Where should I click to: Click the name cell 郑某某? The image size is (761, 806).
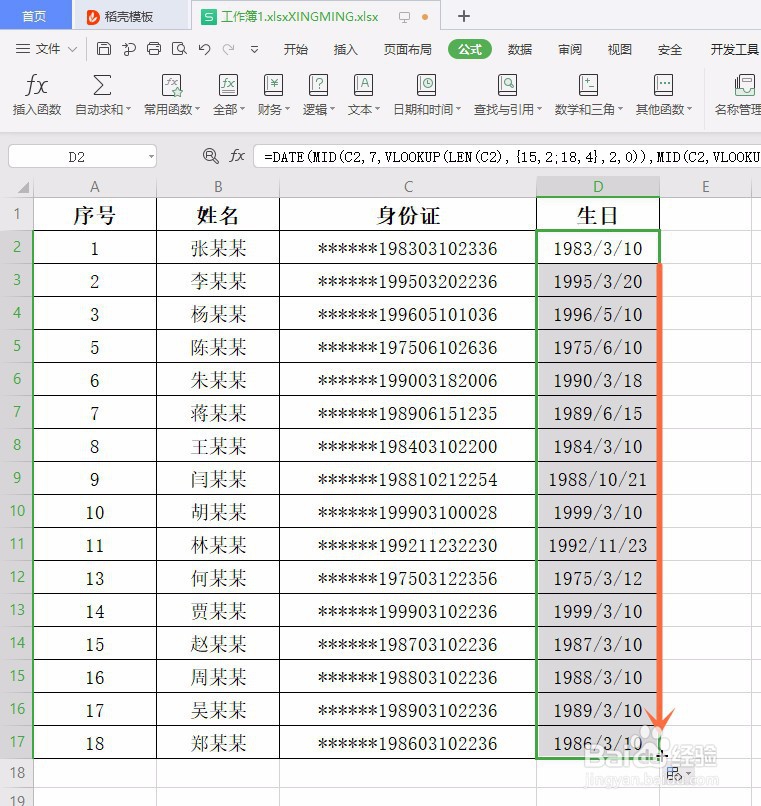coord(218,743)
